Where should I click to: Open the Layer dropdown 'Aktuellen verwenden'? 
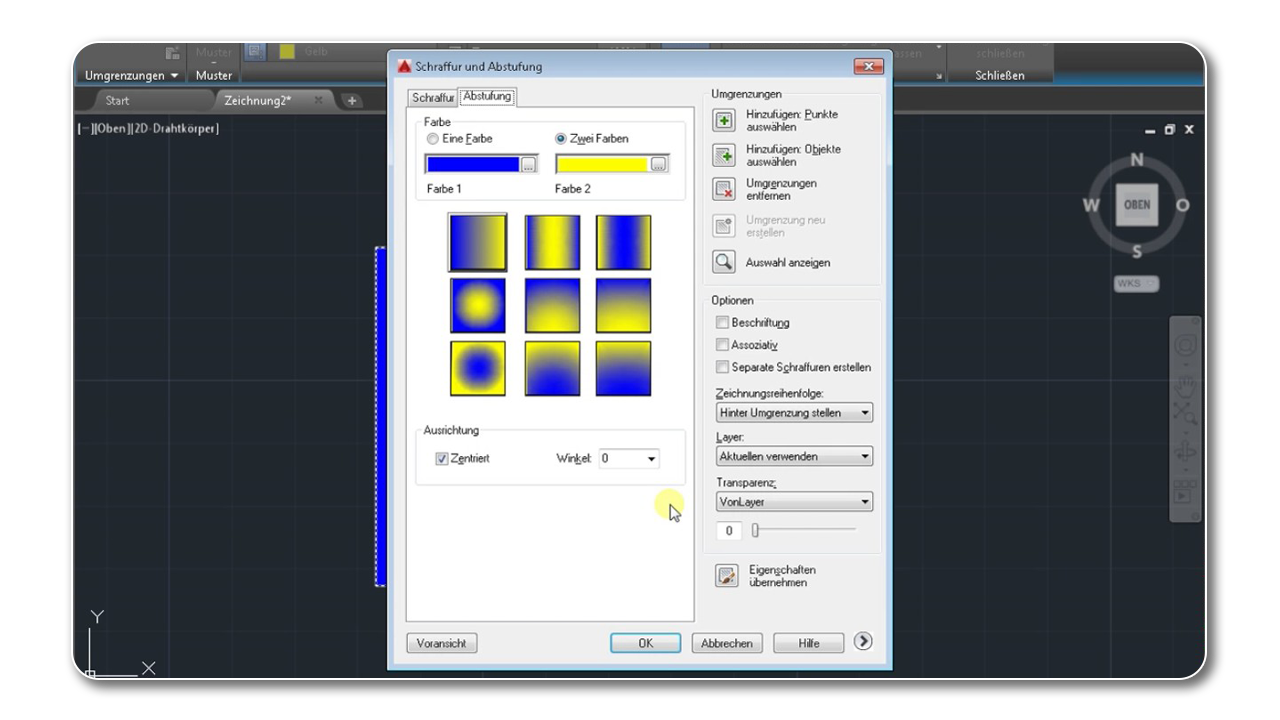[x=865, y=457]
